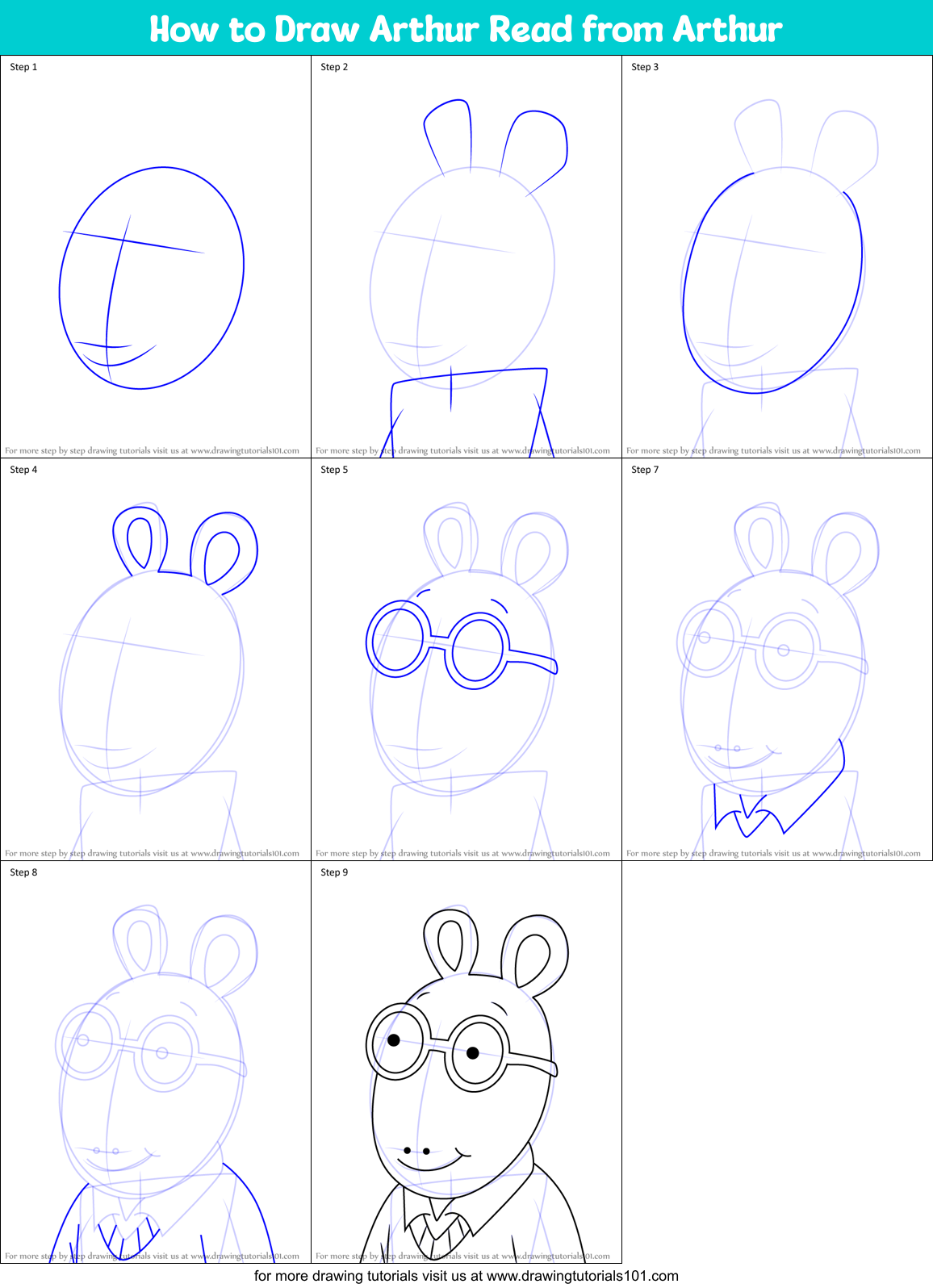Click the 'Step 3' label
This screenshot has height=1288, width=933.
pyautogui.click(x=645, y=67)
